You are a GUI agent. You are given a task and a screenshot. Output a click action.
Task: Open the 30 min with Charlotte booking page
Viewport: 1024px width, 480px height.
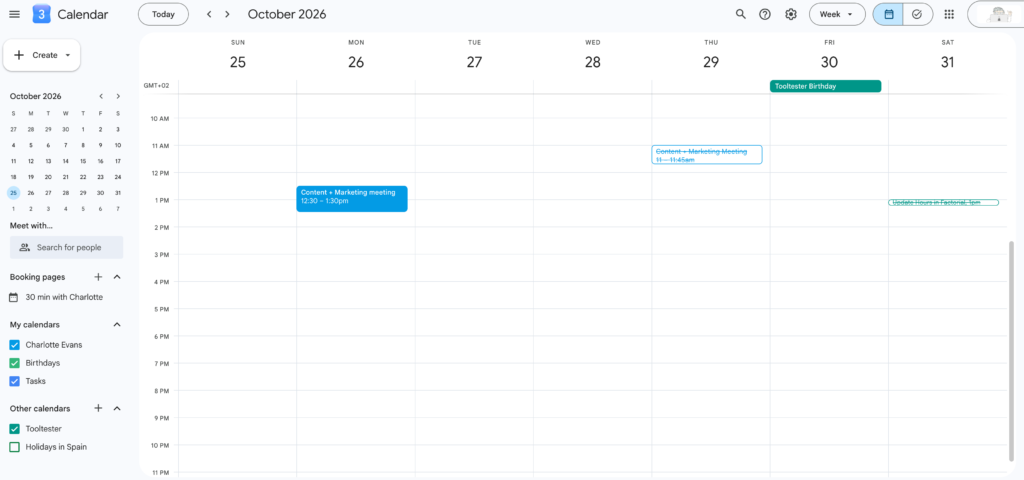click(64, 297)
